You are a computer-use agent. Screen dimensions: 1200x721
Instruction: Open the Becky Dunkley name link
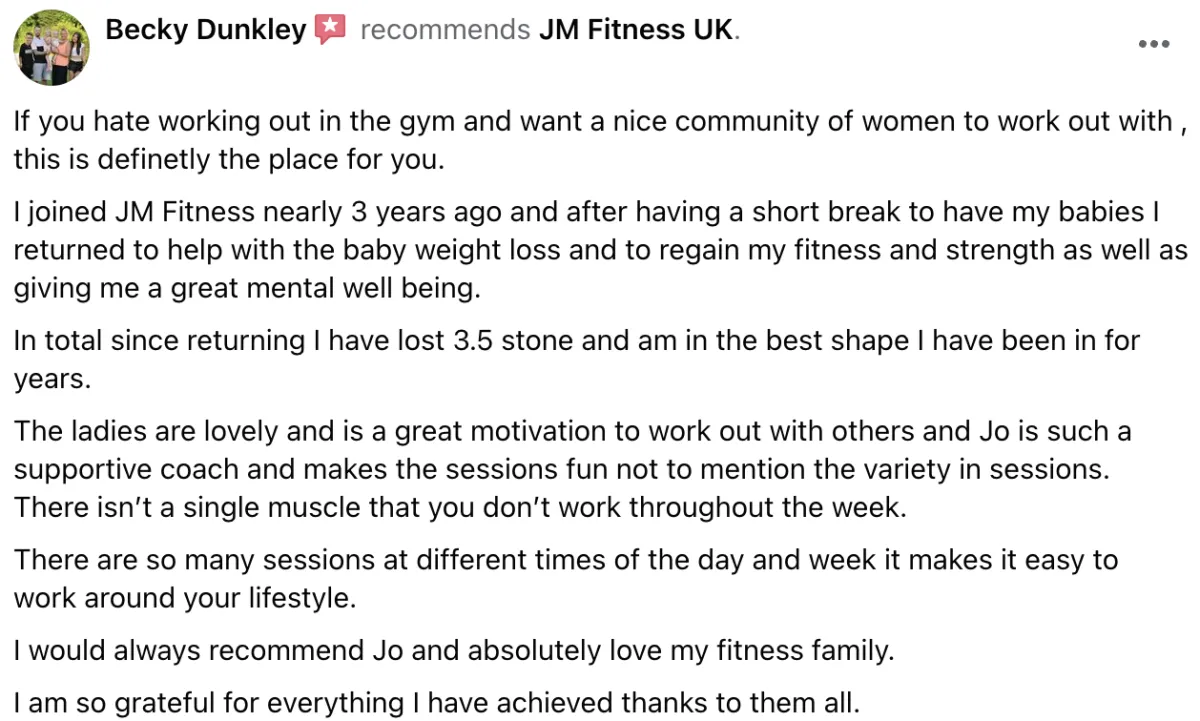[205, 30]
